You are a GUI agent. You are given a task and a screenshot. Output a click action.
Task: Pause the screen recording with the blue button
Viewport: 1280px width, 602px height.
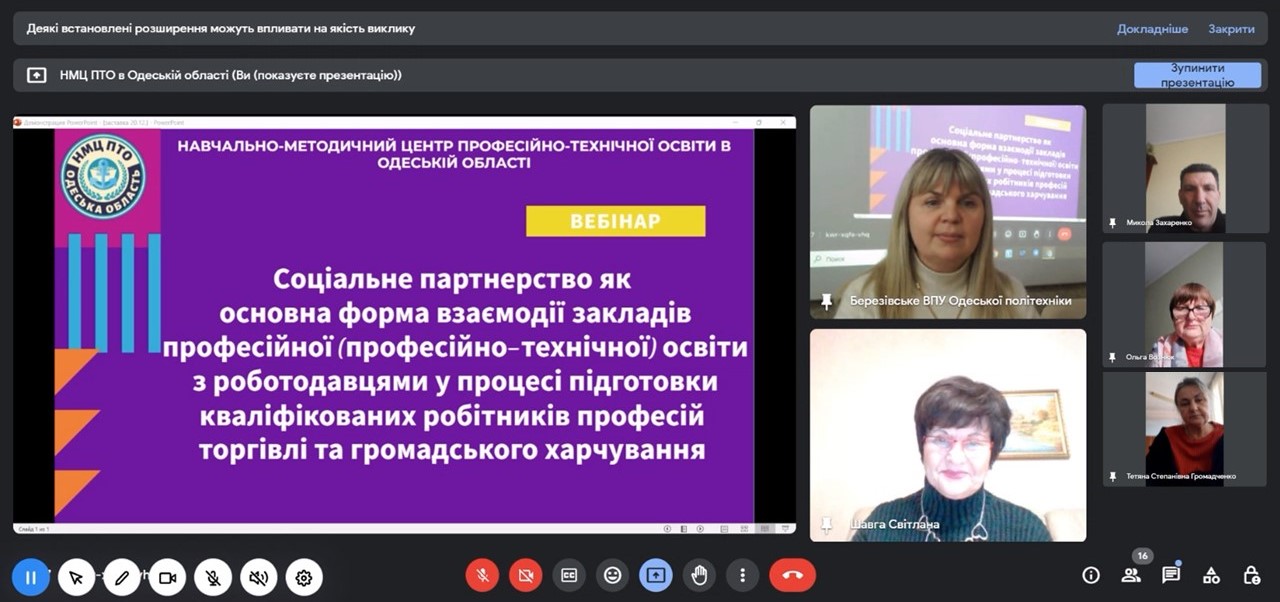[x=30, y=577]
